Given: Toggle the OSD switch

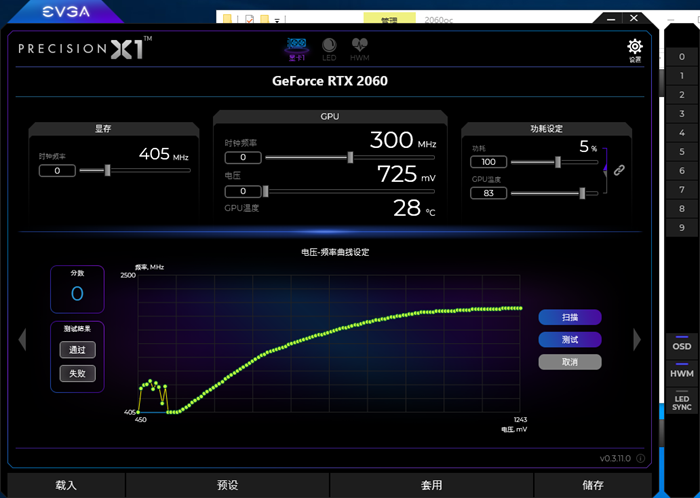Looking at the screenshot, I should (682, 344).
